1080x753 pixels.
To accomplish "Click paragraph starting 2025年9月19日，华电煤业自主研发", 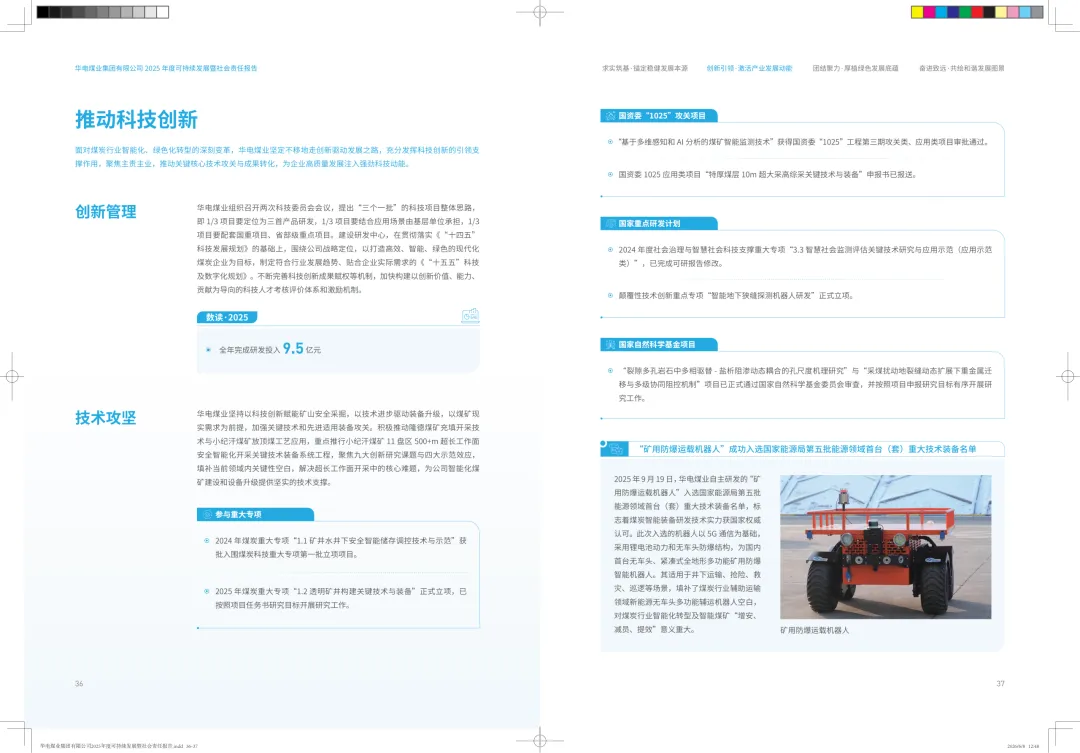I will click(x=687, y=553).
